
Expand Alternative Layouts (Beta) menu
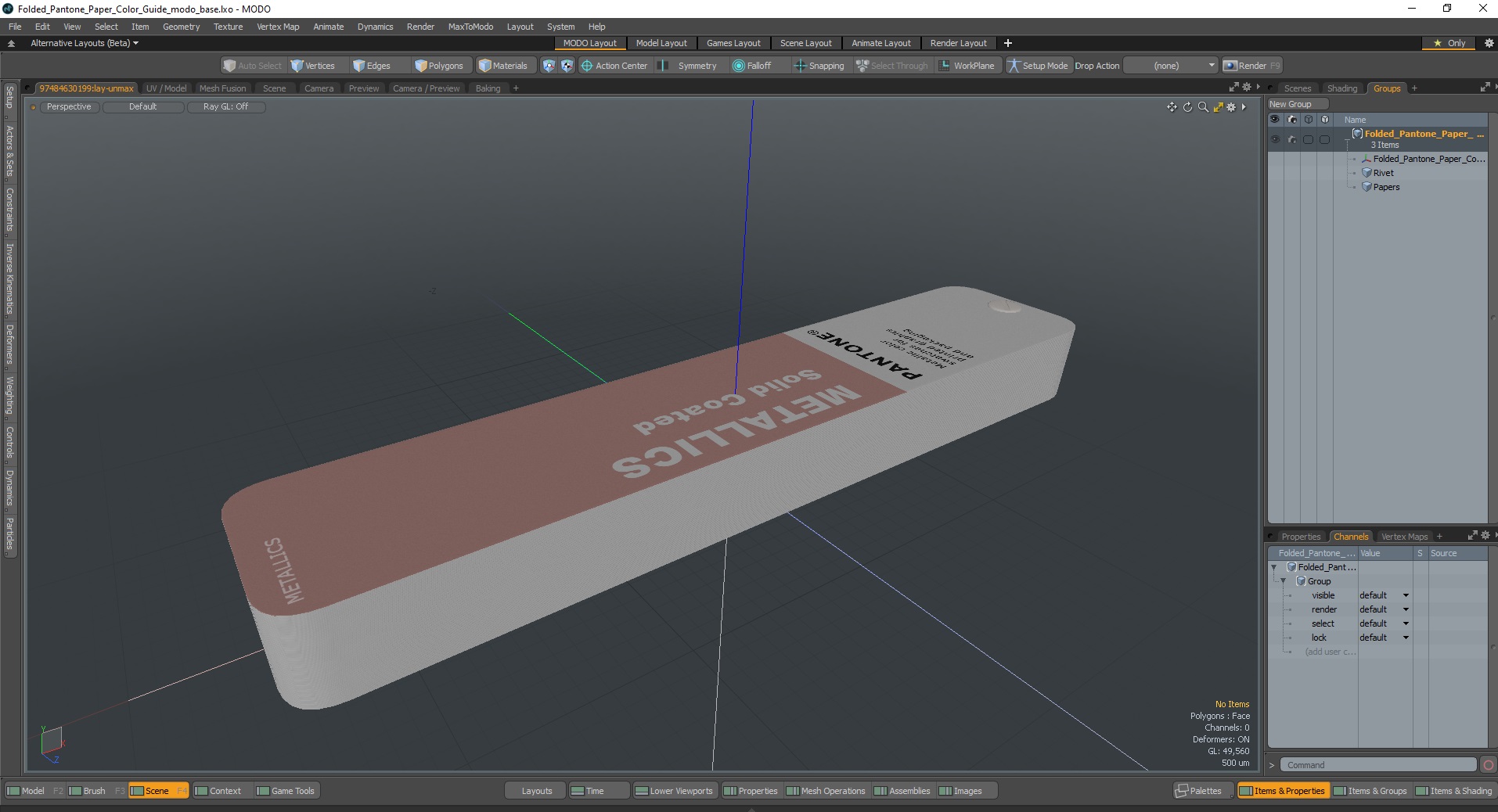(x=85, y=43)
